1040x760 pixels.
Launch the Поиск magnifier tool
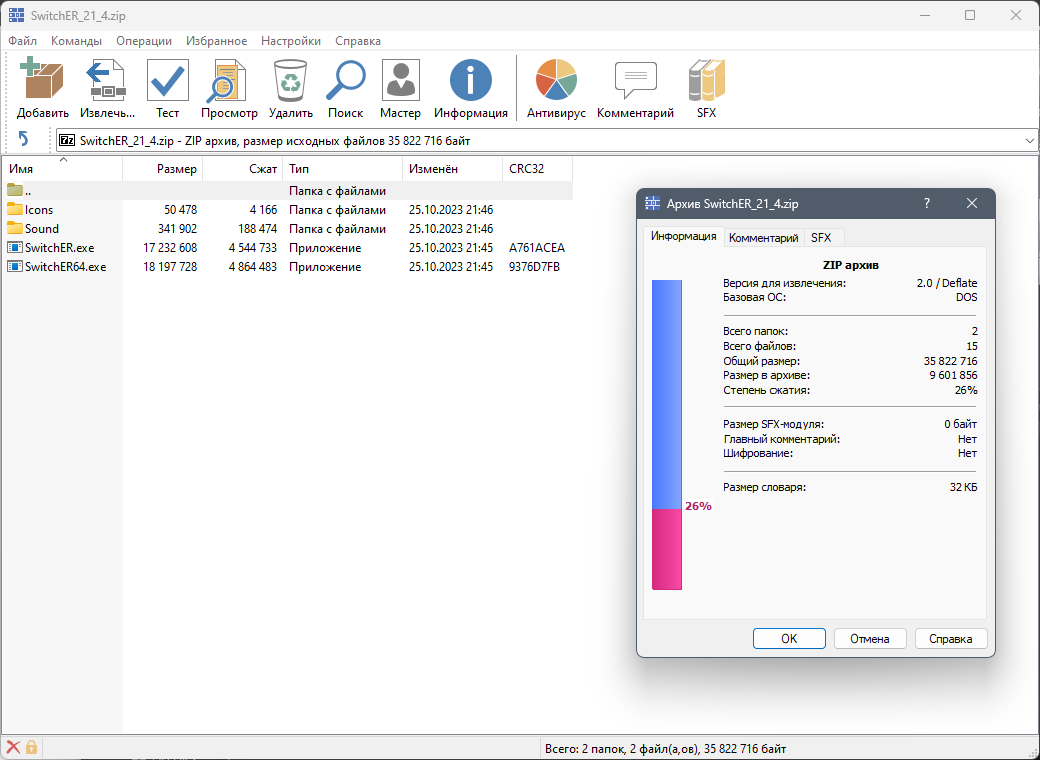[346, 81]
